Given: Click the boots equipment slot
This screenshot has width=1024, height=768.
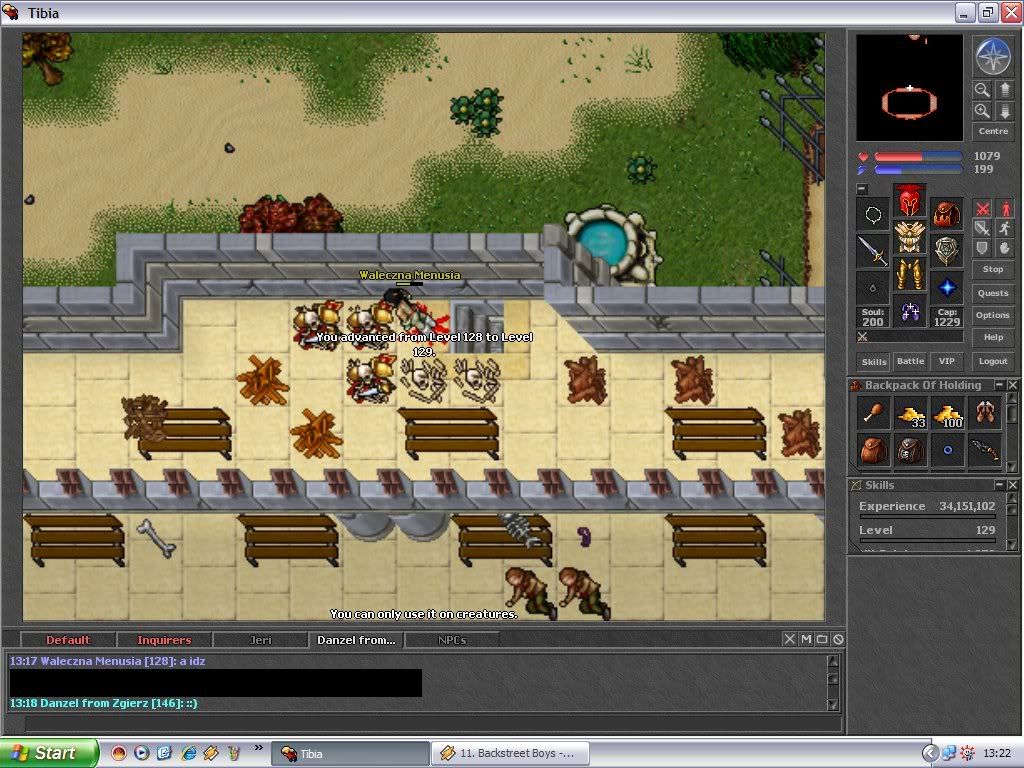Looking at the screenshot, I should (910, 311).
